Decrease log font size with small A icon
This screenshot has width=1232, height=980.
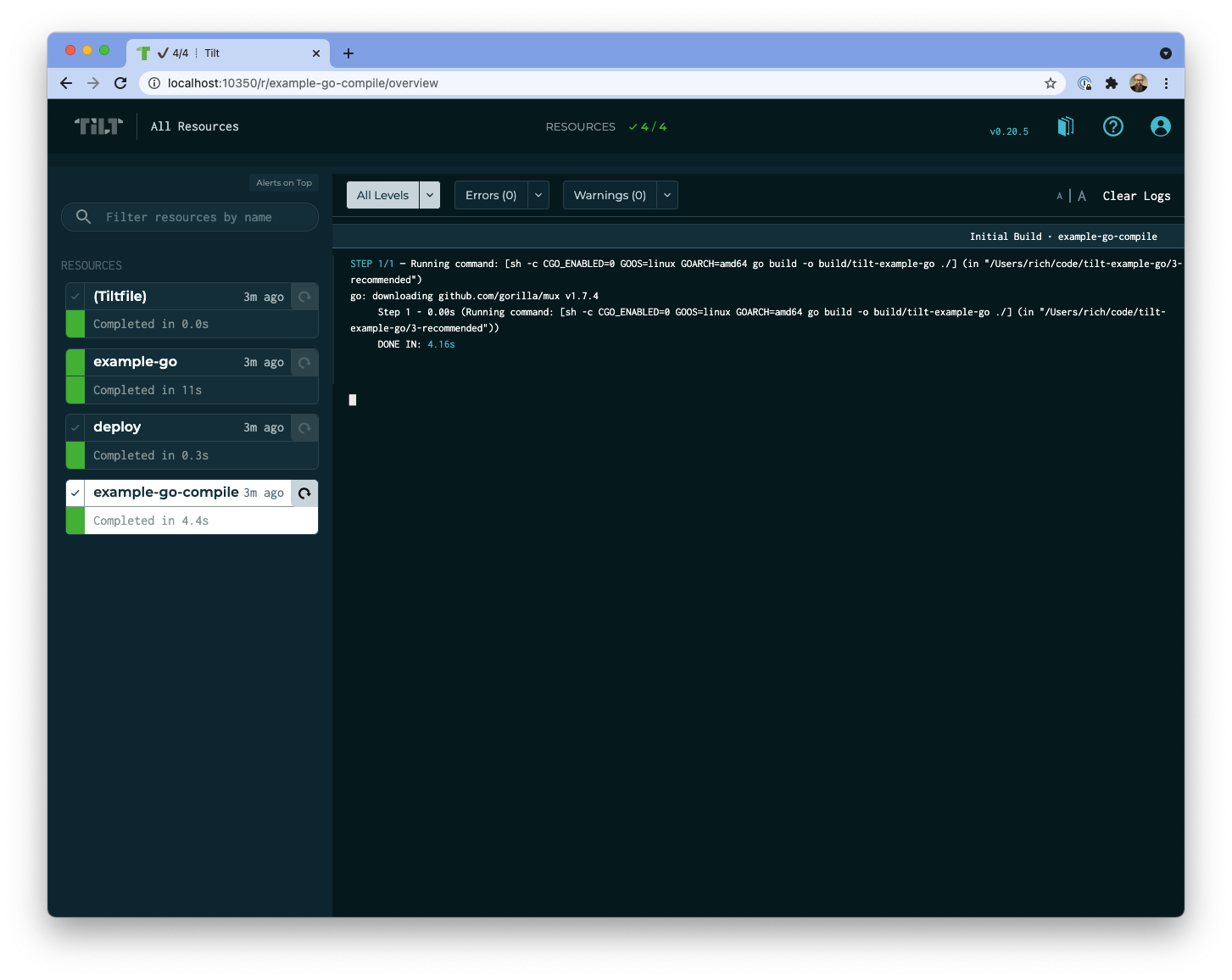[x=1058, y=195]
